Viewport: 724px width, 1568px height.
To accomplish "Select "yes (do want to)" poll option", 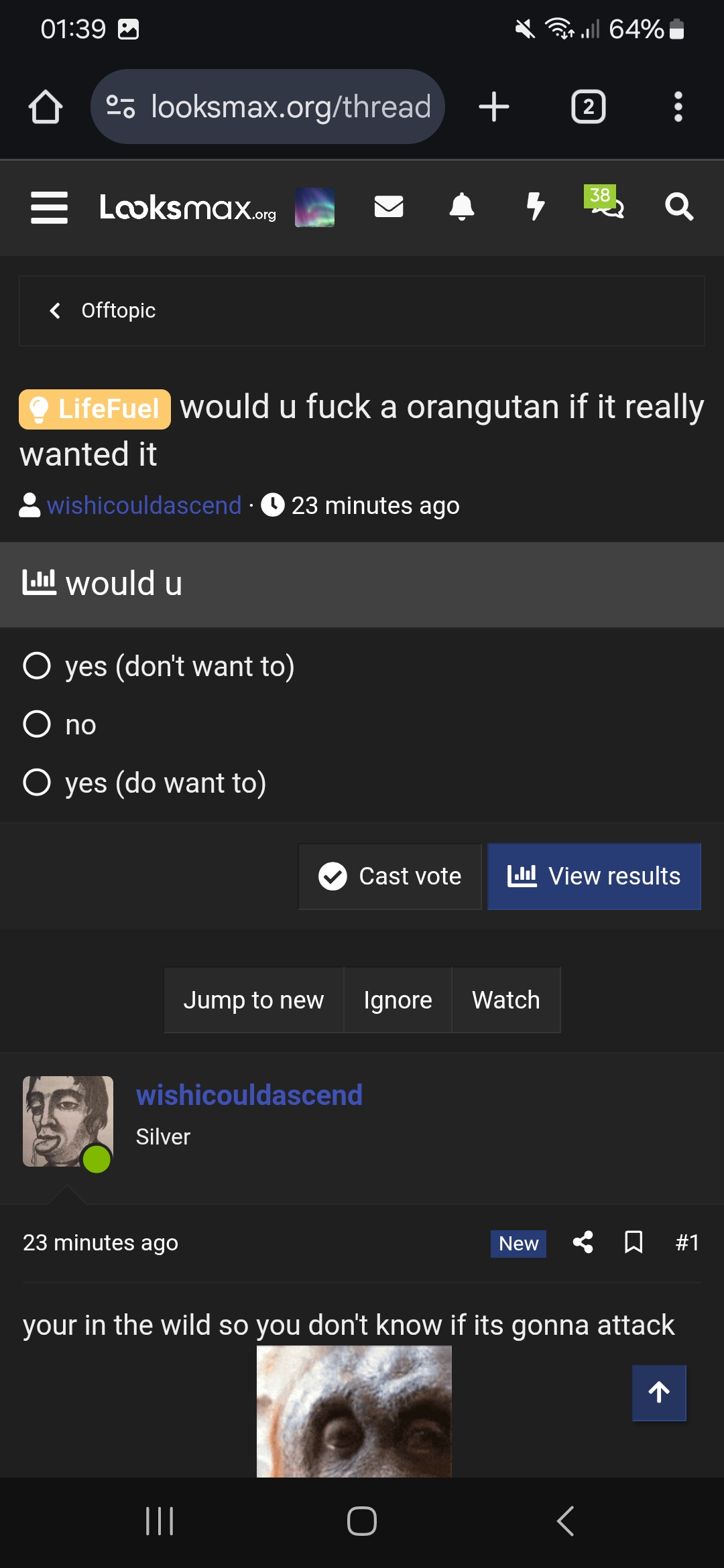I will point(37,783).
